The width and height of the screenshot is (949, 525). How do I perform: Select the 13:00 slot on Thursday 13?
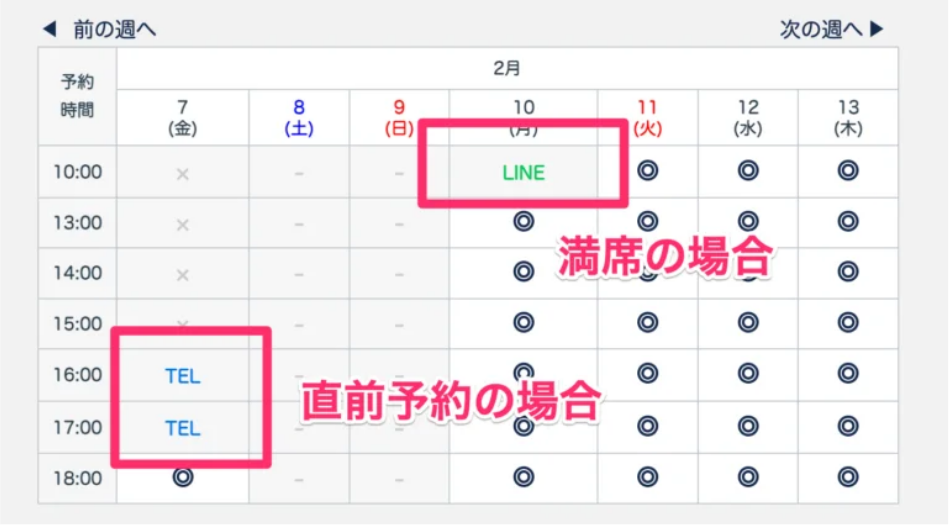pos(848,221)
